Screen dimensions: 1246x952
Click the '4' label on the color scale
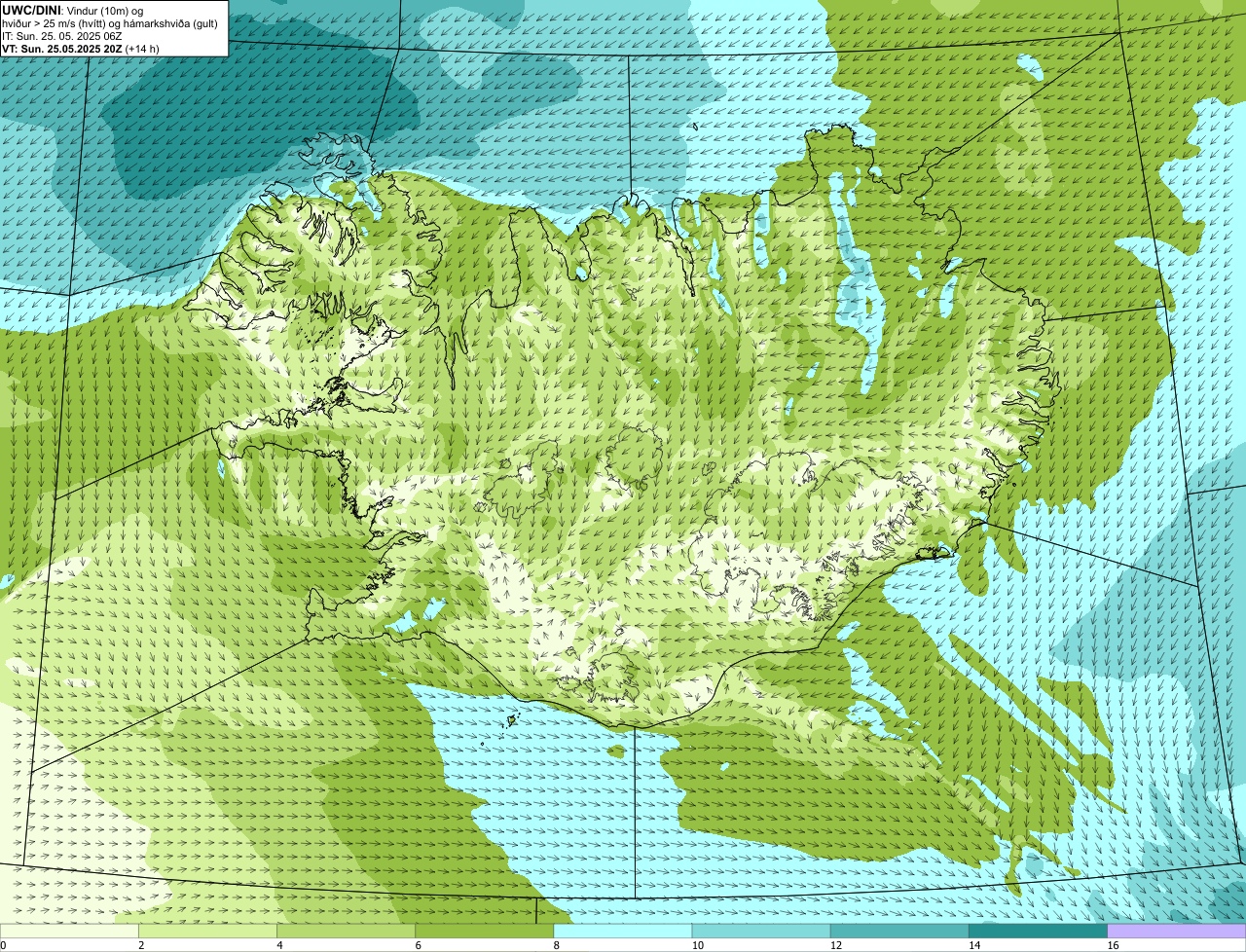coord(279,945)
